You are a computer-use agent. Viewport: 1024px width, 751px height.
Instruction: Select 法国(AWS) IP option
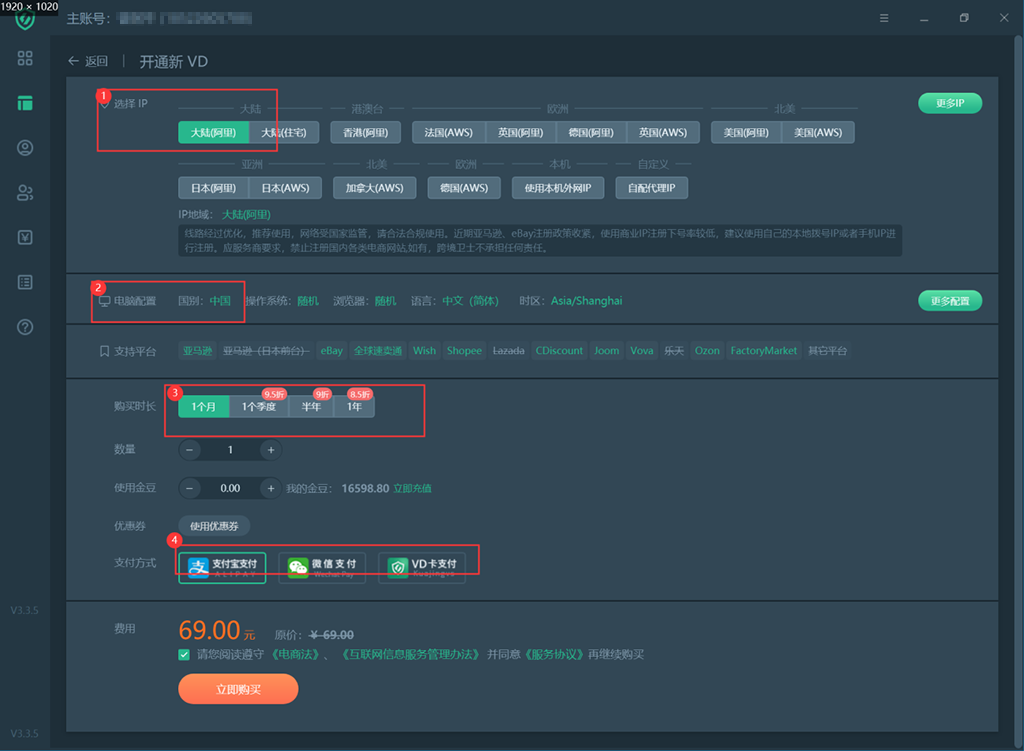coord(449,133)
